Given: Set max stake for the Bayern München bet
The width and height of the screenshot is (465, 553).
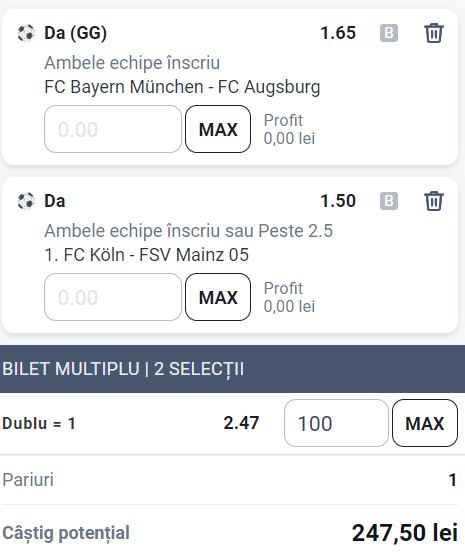Looking at the screenshot, I should pyautogui.click(x=218, y=129).
